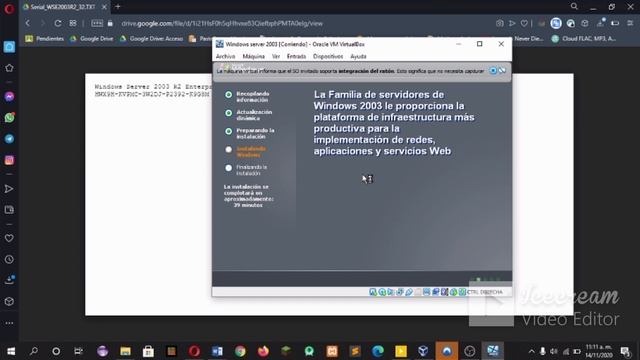640x360 pixels.
Task: Open the Google Driver Acceso bookmark
Action: coord(151,39)
